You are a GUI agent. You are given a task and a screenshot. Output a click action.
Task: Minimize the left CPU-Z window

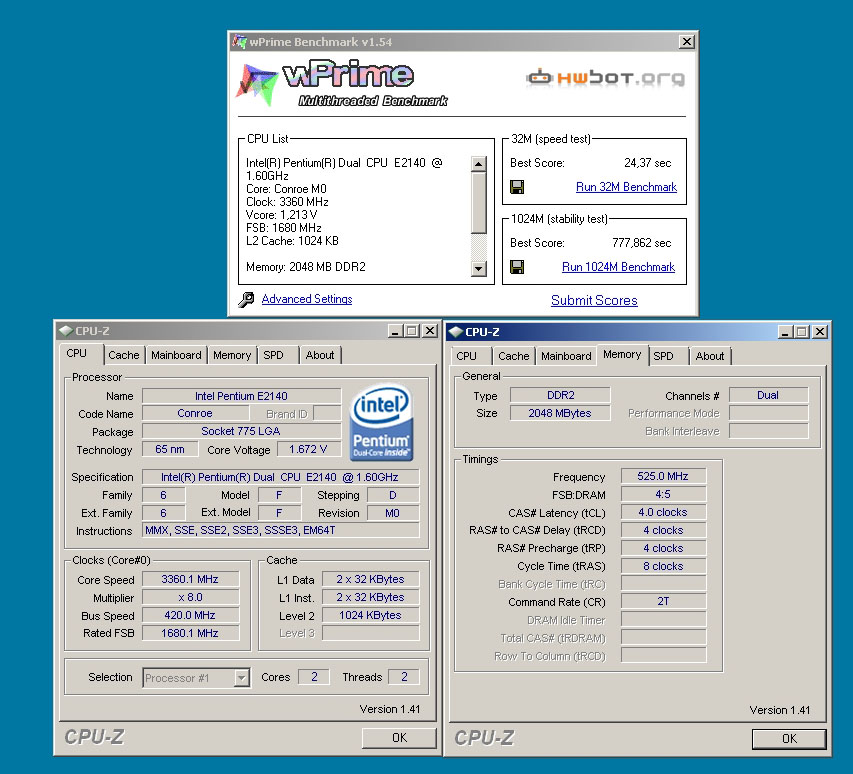(x=395, y=331)
